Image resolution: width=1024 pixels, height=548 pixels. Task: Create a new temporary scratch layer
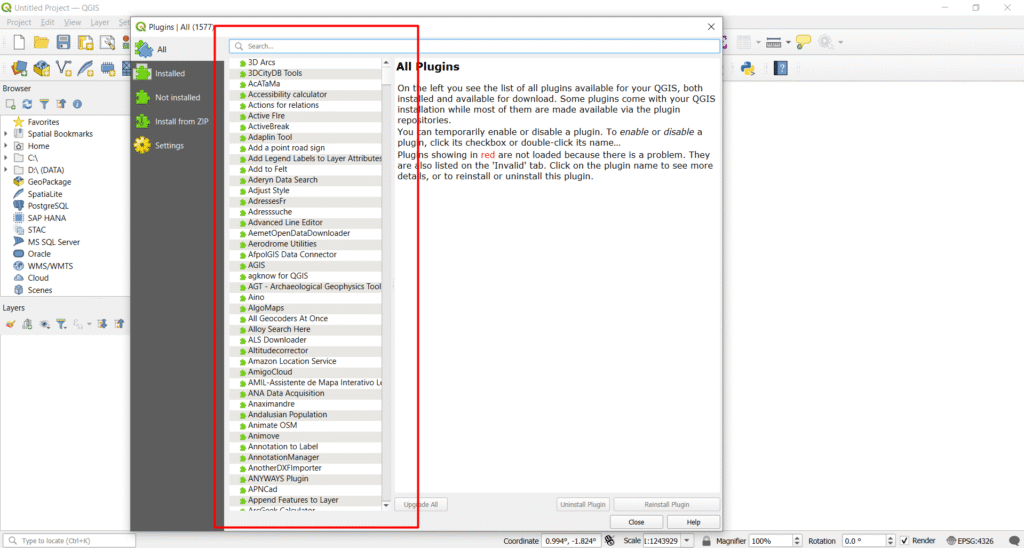pyautogui.click(x=108, y=68)
